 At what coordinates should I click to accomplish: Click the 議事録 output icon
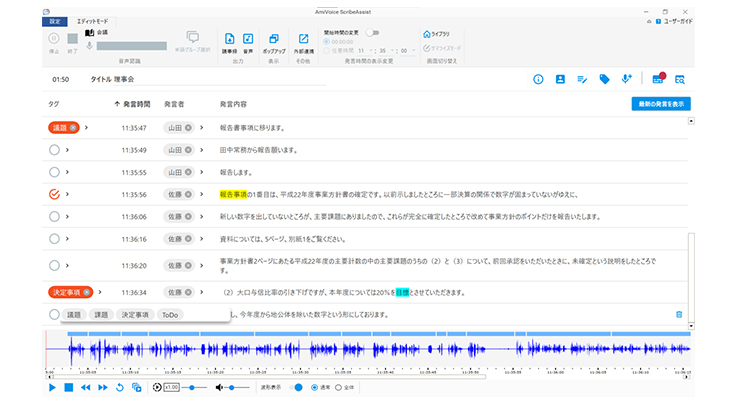[x=230, y=41]
